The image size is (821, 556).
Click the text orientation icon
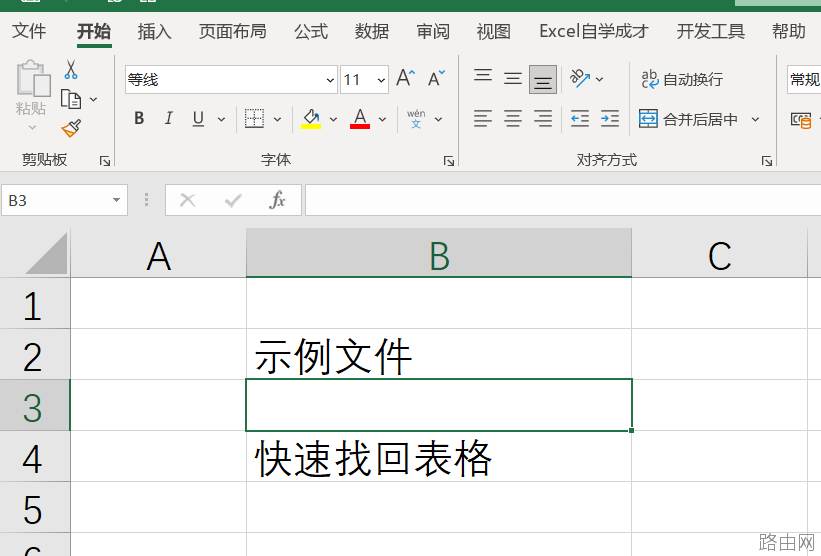pyautogui.click(x=580, y=79)
